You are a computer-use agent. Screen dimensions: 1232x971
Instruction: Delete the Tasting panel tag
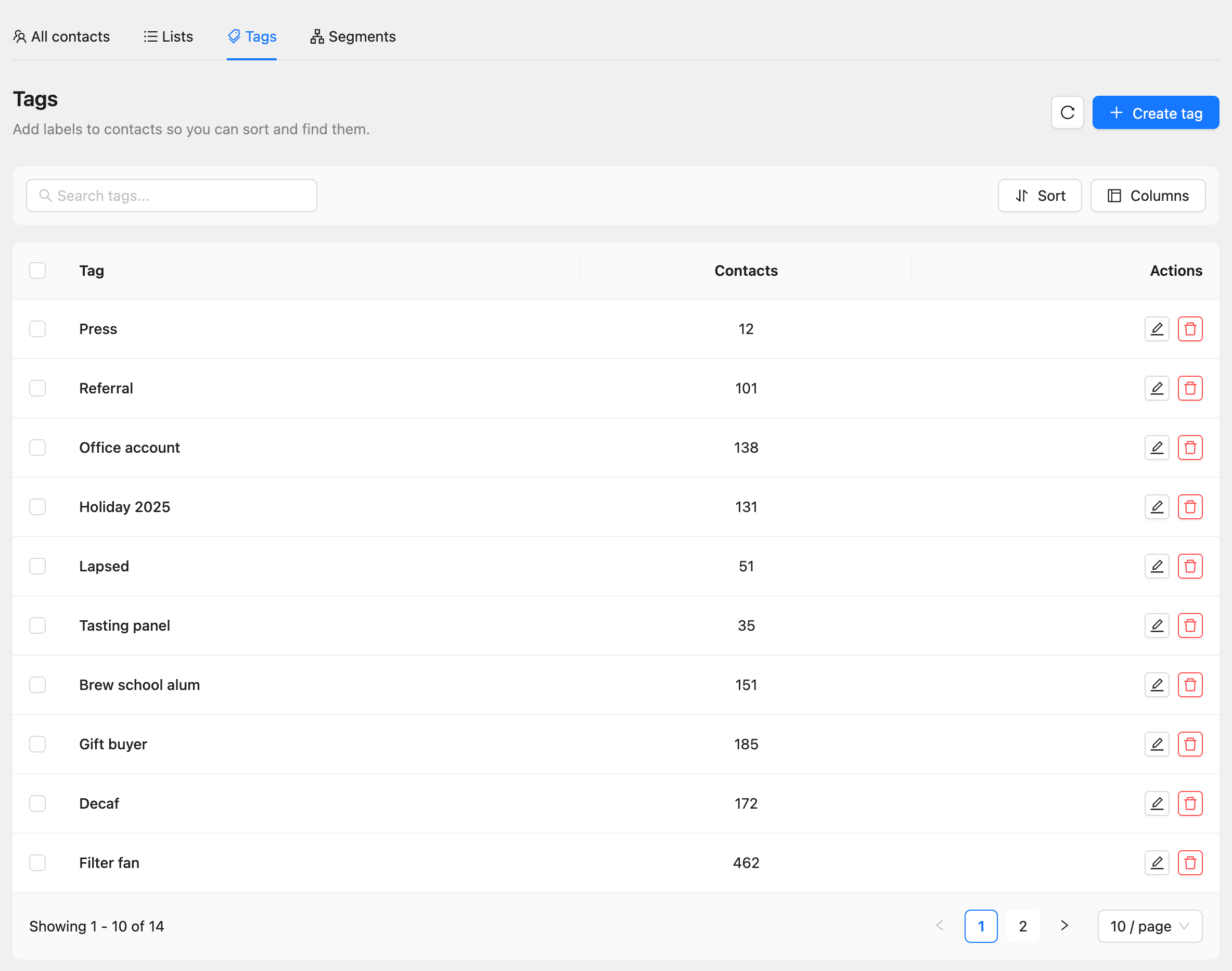[1190, 625]
